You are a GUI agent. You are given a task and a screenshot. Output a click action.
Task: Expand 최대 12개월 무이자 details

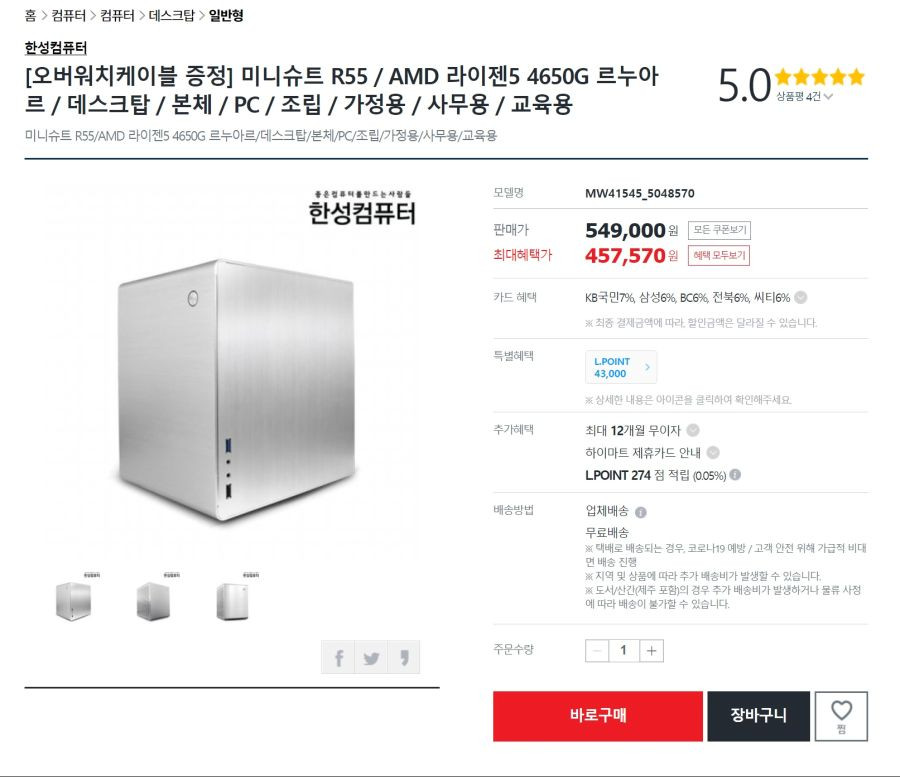coord(693,430)
